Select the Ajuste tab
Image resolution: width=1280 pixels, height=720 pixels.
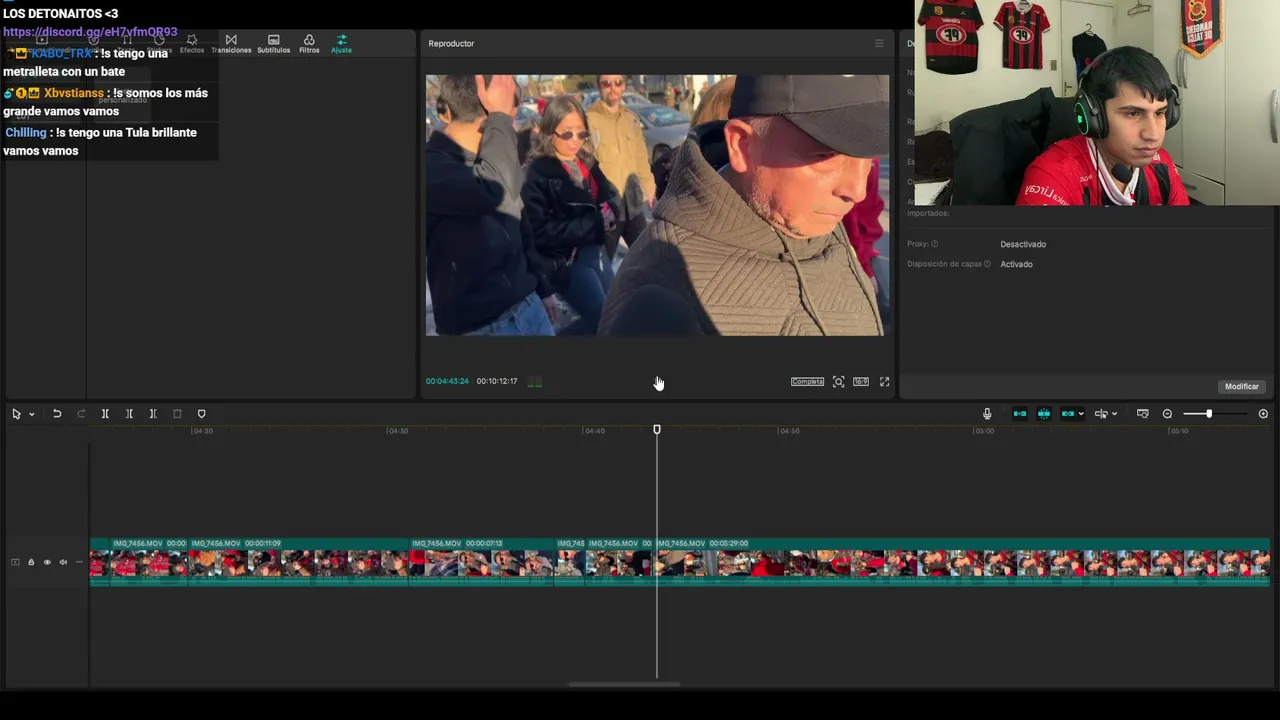[x=341, y=44]
